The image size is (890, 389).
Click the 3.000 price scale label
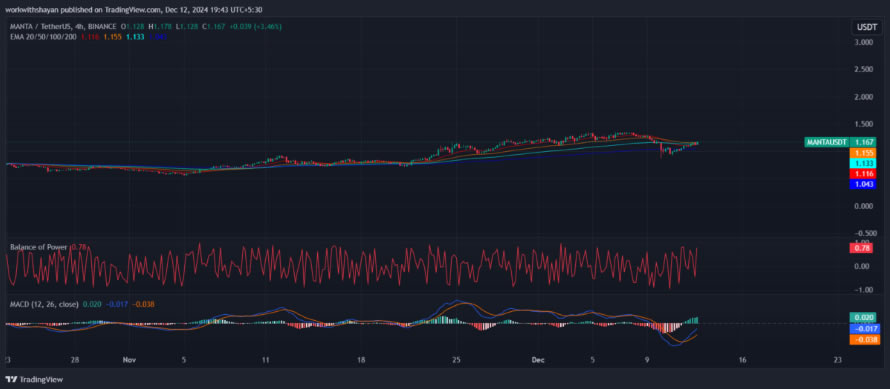[863, 42]
